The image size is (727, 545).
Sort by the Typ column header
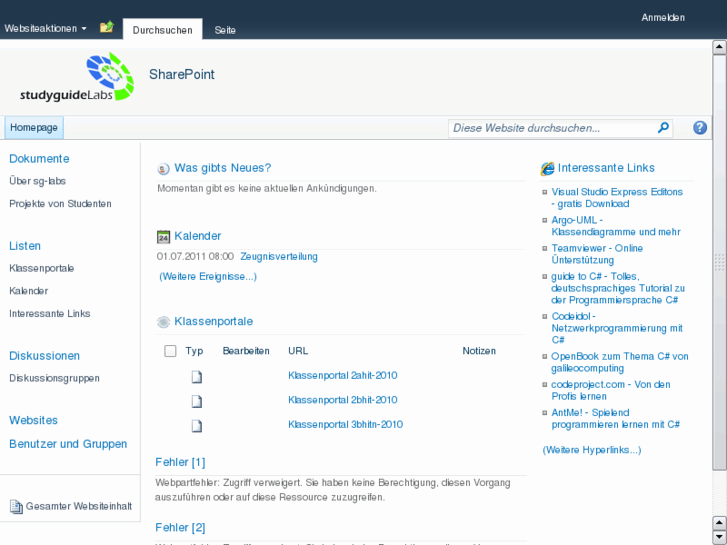[x=194, y=351]
